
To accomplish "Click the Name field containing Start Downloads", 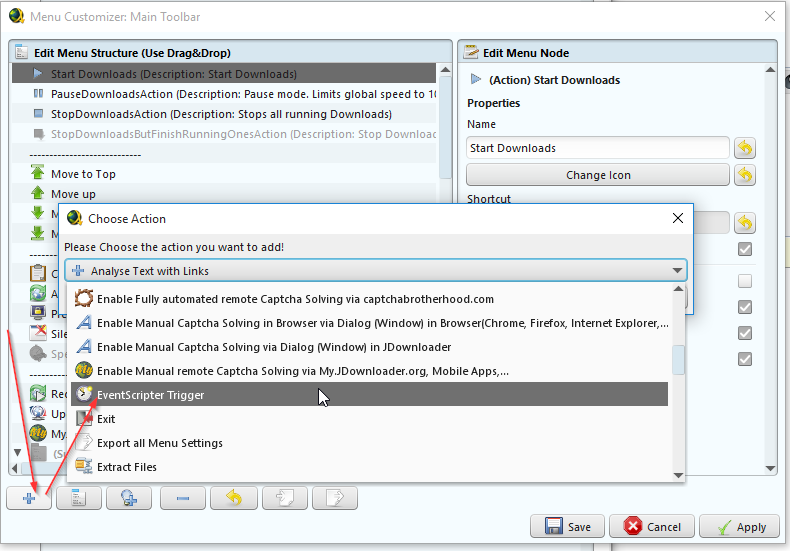I will pos(598,148).
